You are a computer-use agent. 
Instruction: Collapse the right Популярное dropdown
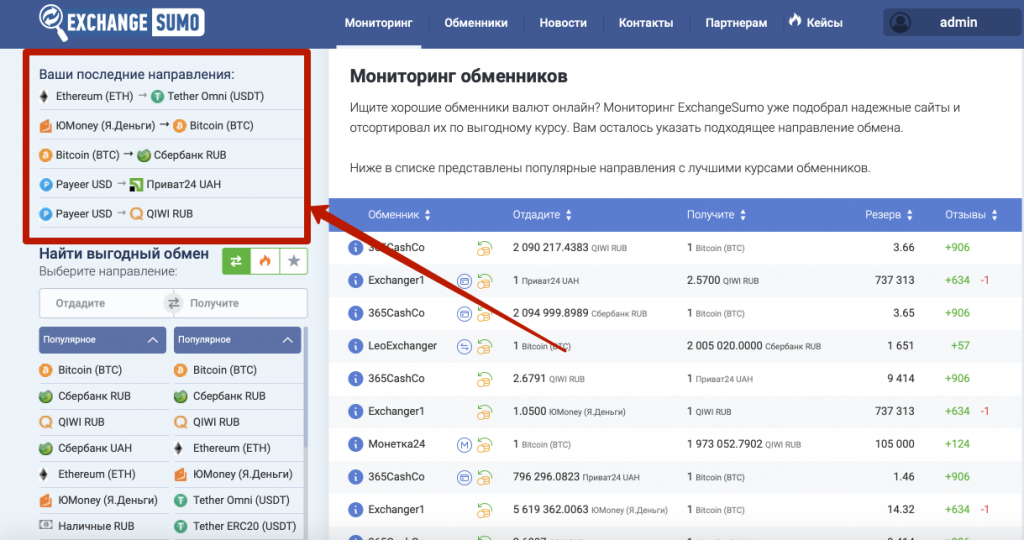[237, 340]
